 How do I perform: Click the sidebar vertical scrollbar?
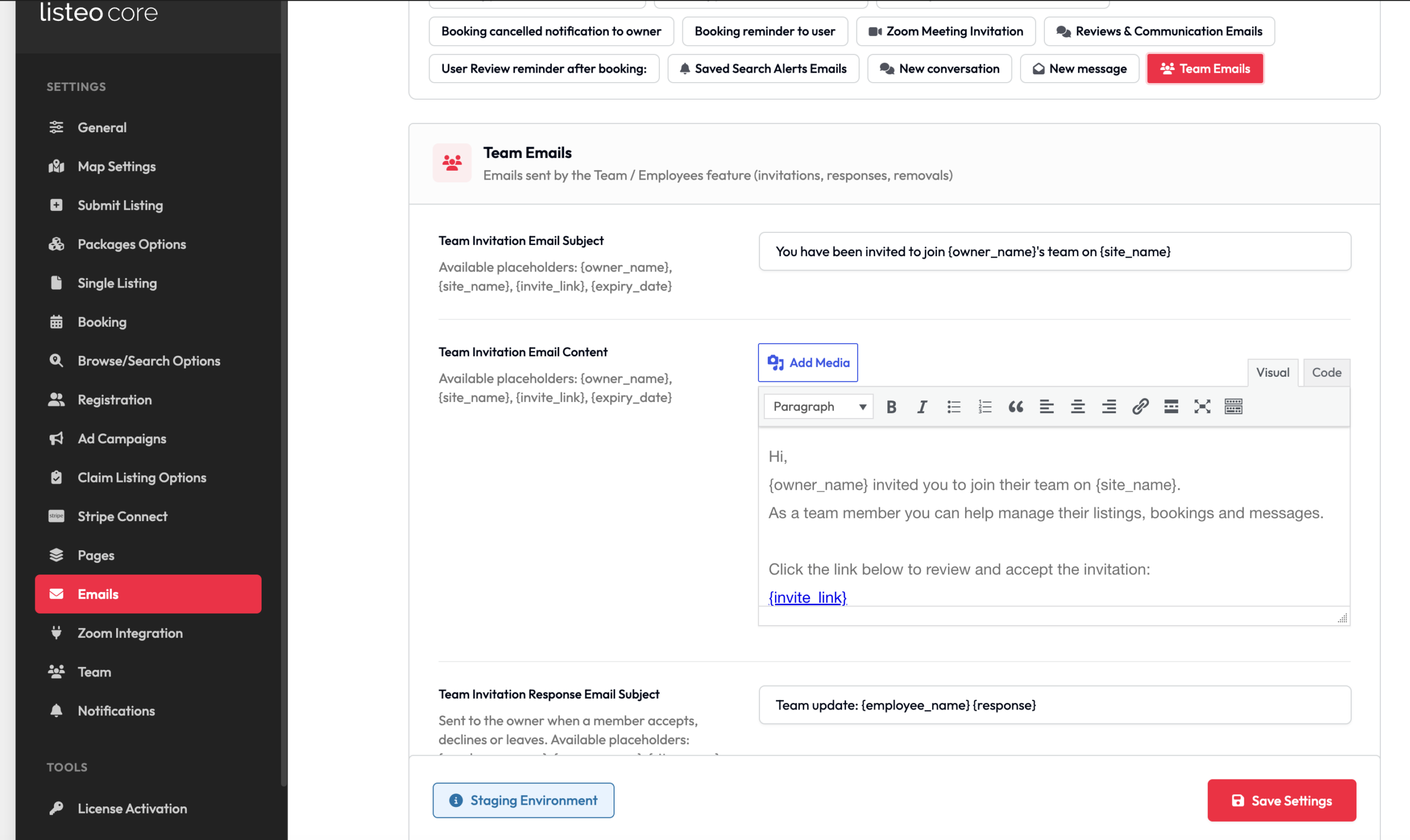pyautogui.click(x=284, y=393)
